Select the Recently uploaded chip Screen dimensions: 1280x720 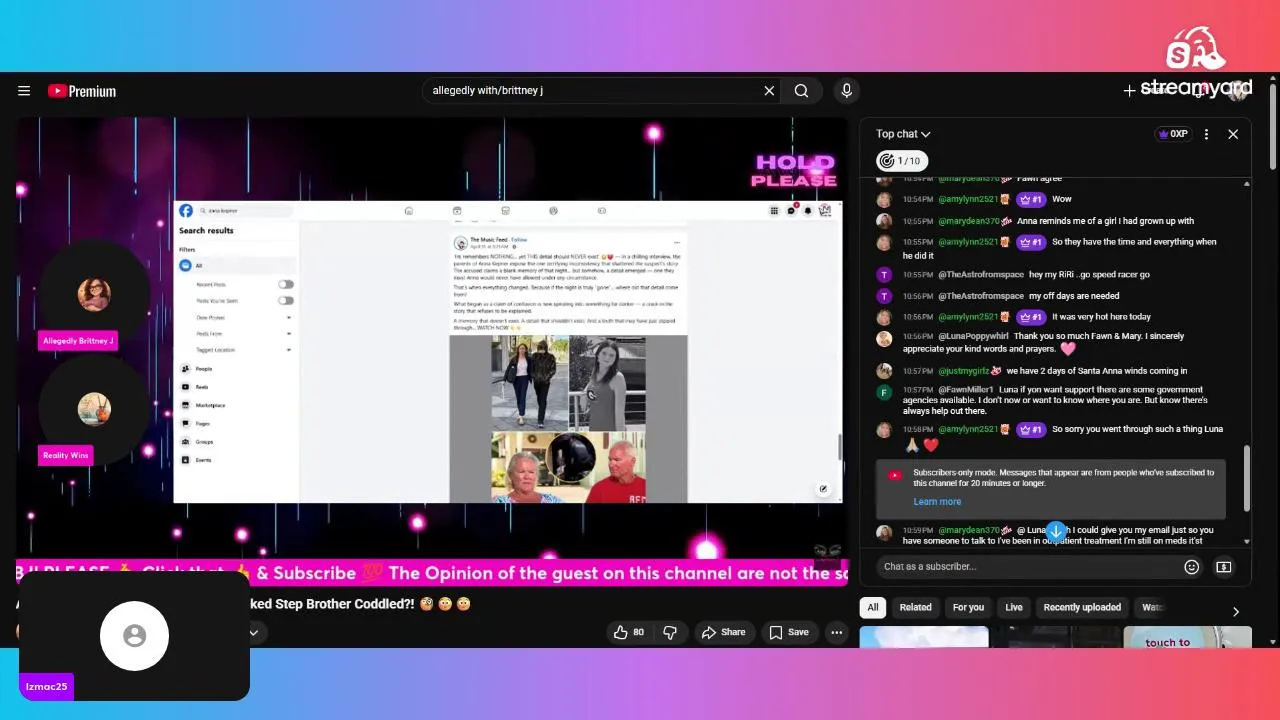tap(1082, 607)
